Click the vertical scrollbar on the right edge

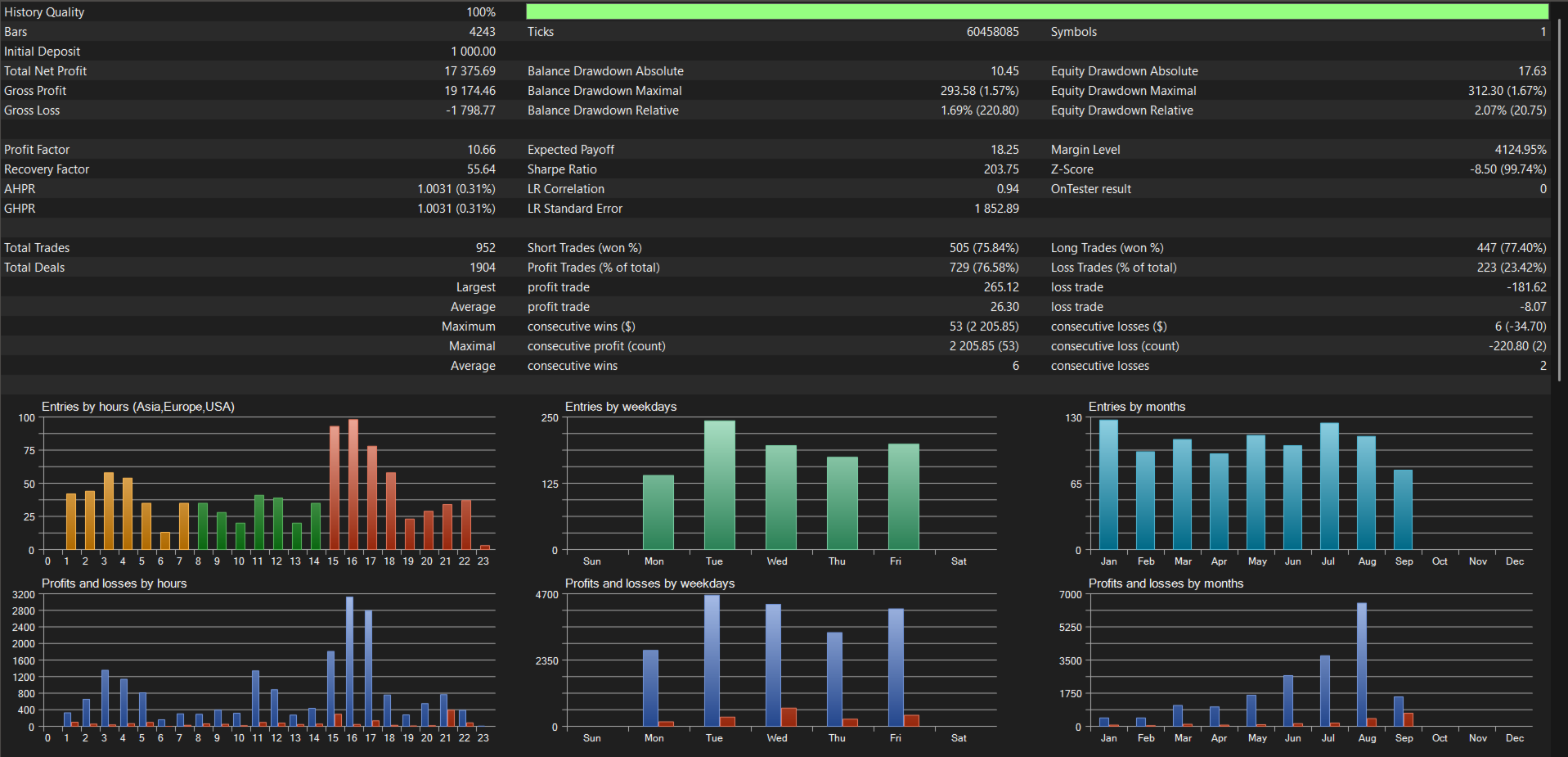pyautogui.click(x=1561, y=196)
